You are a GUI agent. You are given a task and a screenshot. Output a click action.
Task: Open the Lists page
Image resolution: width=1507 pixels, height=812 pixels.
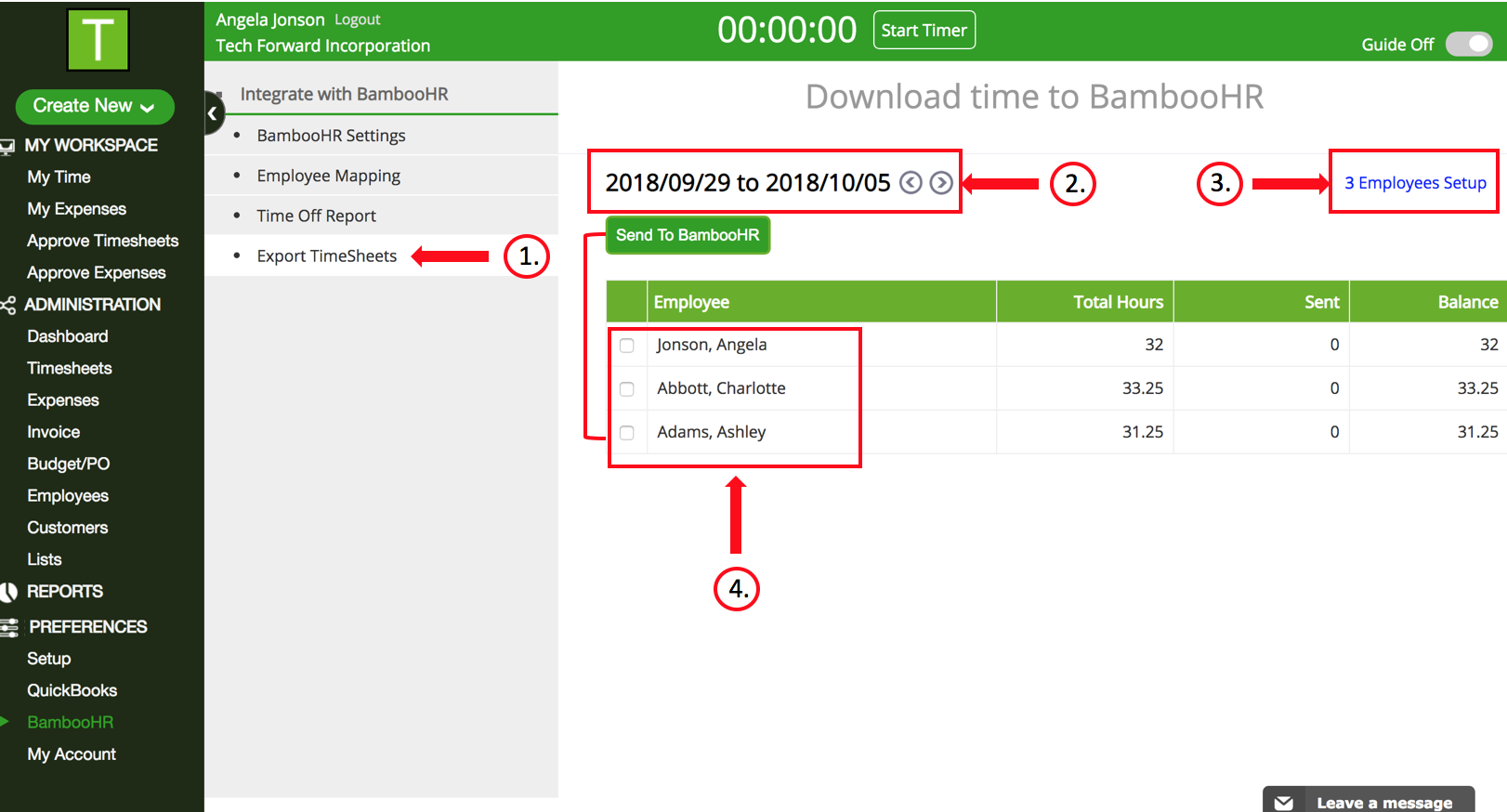click(x=44, y=559)
